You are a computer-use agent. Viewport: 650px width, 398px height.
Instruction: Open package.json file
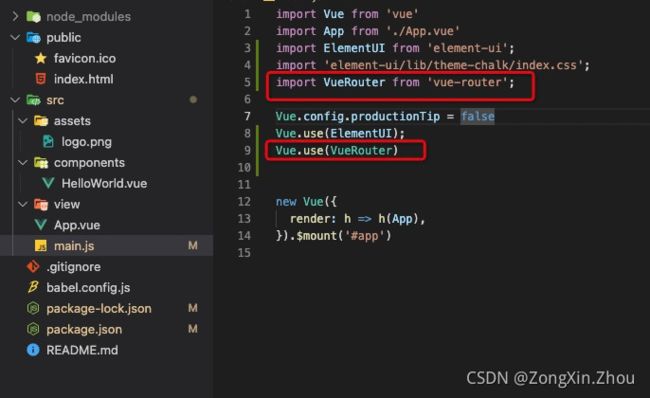[84, 330]
